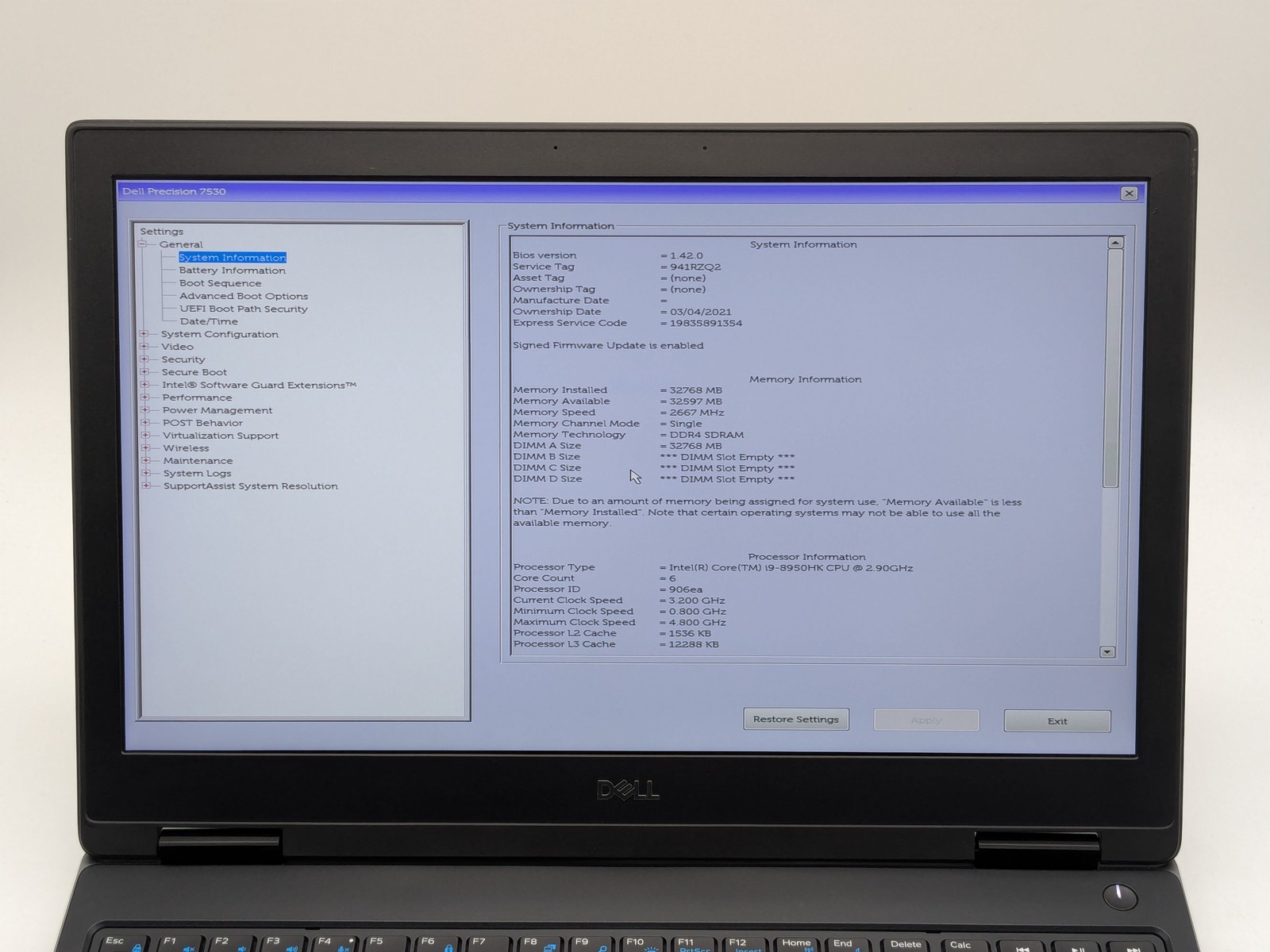
Task: Close the Dell Precision 7530 window
Action: 1129,193
